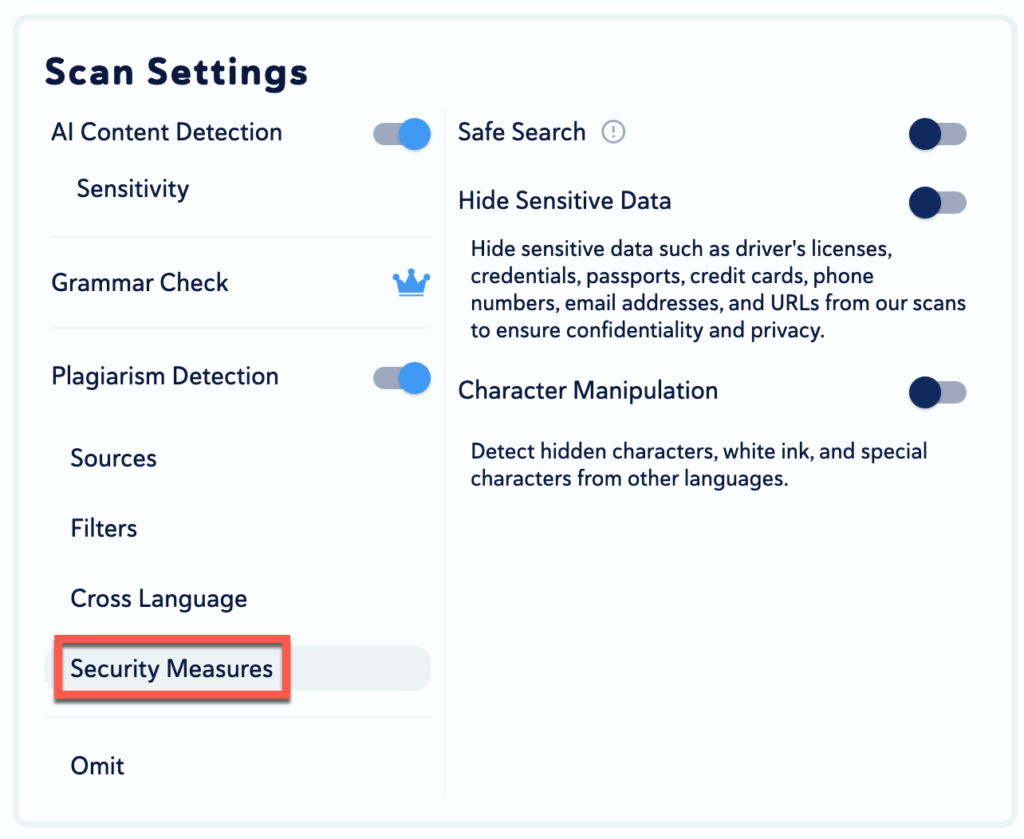Screen dimensions: 1024x839
Task: Go to Cross Language settings
Action: tap(159, 599)
